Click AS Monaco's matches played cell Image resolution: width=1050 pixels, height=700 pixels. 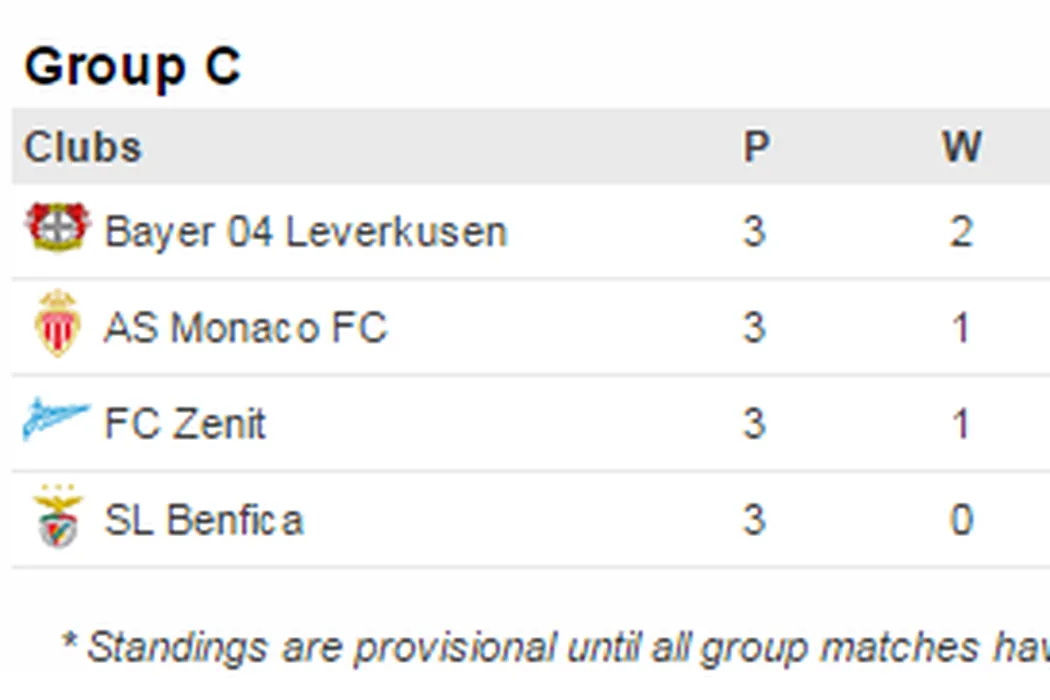click(x=755, y=328)
